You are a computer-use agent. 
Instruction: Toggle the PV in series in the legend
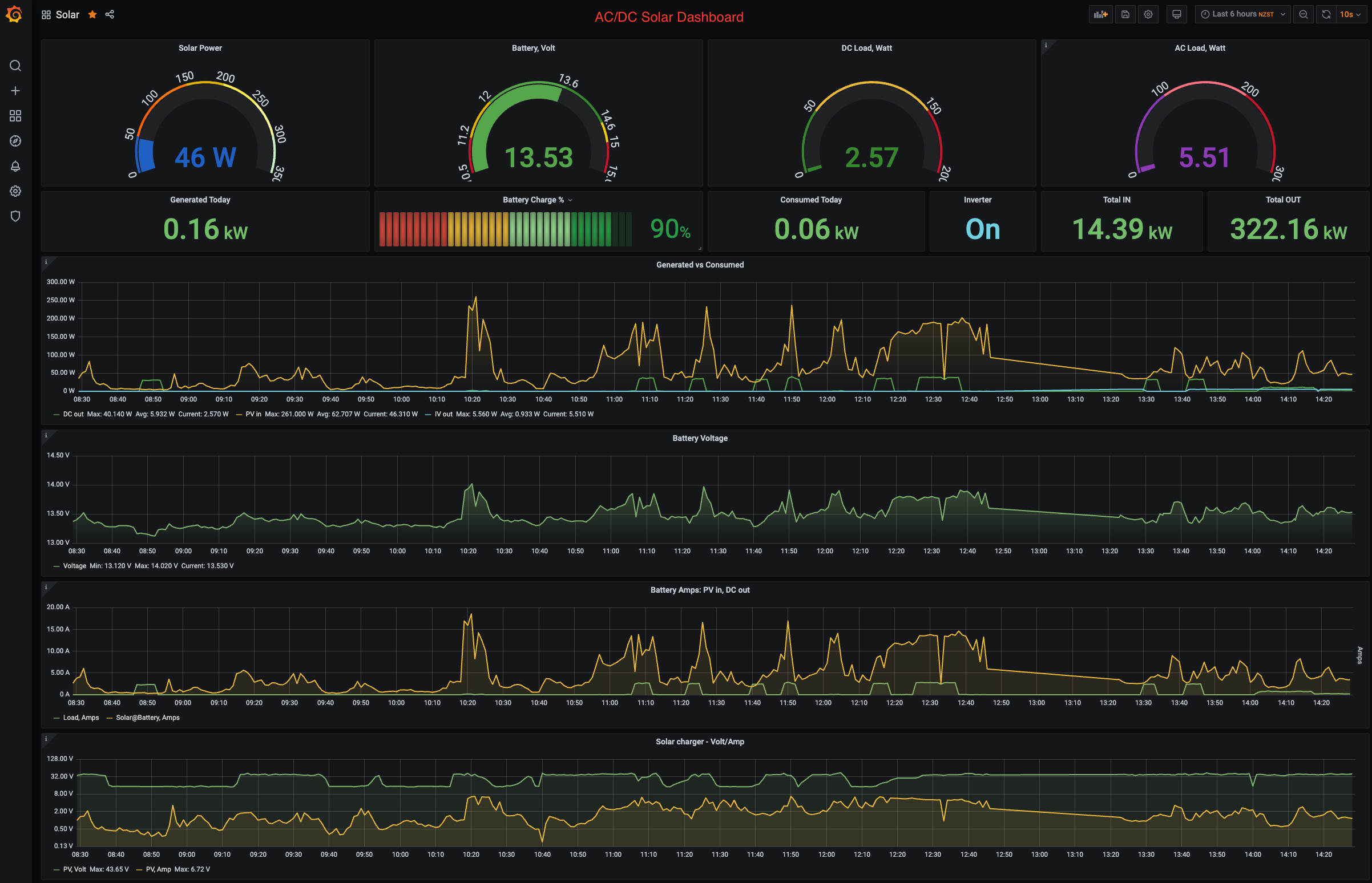point(253,414)
